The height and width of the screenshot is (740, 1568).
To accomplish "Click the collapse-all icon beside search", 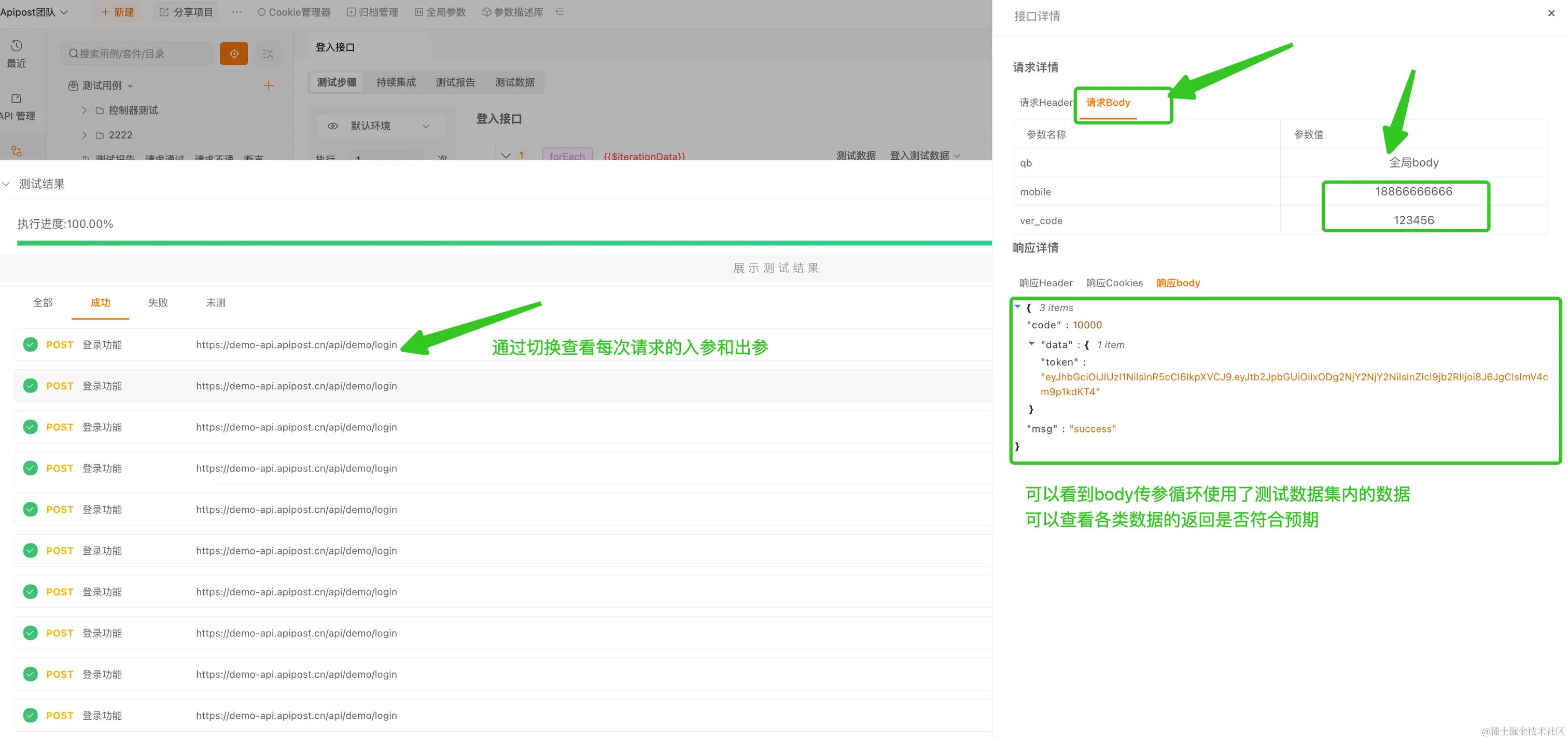I will [268, 53].
